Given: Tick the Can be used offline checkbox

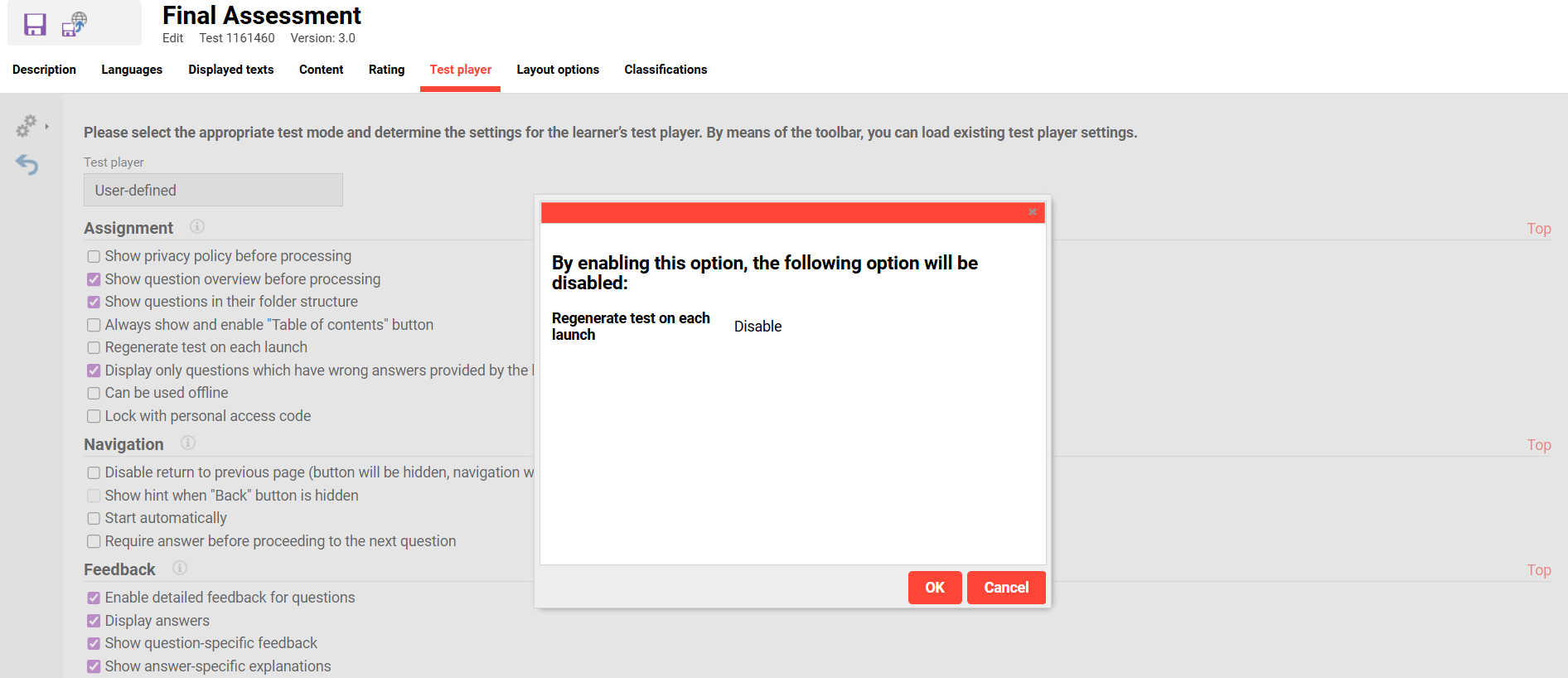Looking at the screenshot, I should pyautogui.click(x=94, y=394).
